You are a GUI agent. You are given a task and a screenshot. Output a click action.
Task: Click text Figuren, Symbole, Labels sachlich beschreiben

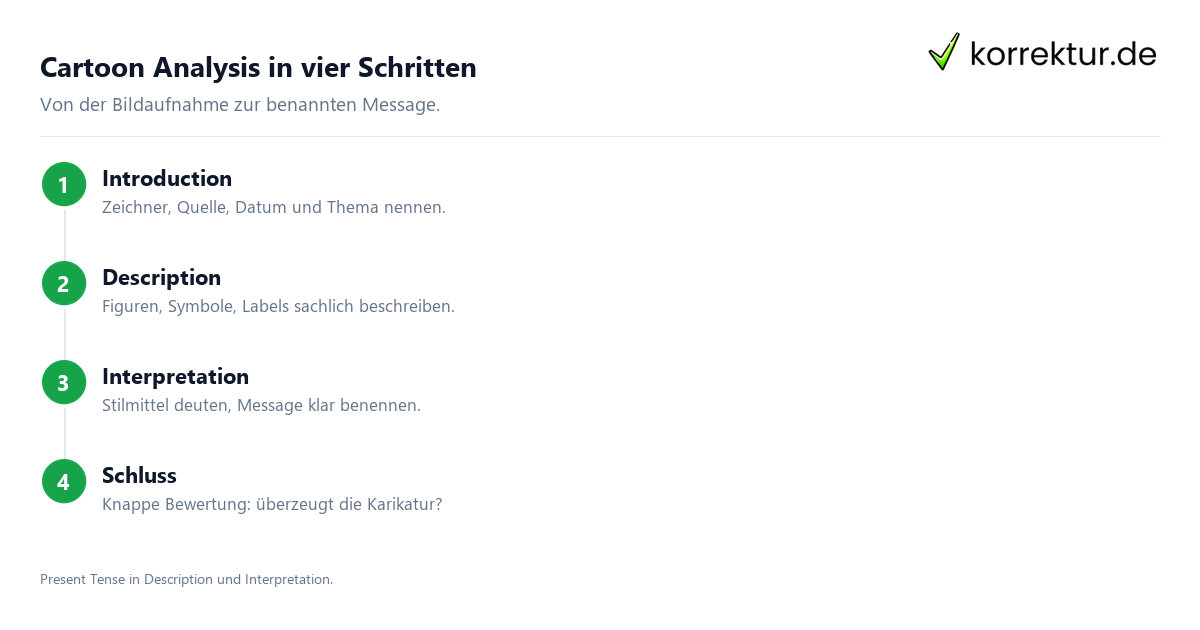pos(278,307)
